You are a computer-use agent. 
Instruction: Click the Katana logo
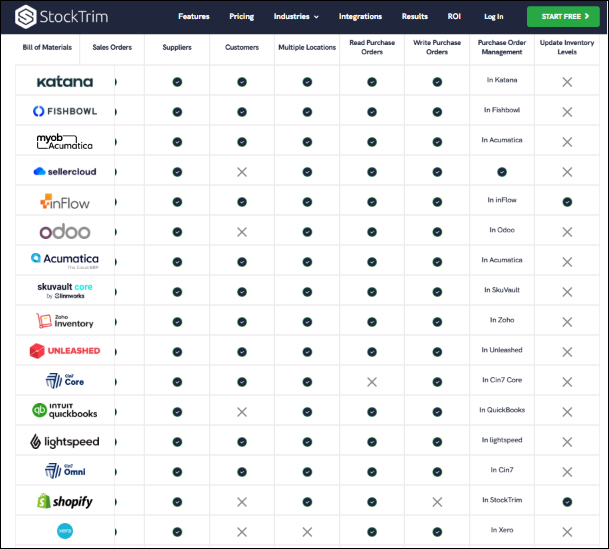65,82
